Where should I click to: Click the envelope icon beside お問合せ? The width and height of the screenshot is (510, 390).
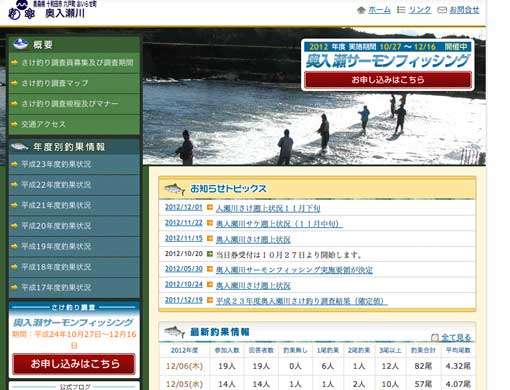point(442,11)
